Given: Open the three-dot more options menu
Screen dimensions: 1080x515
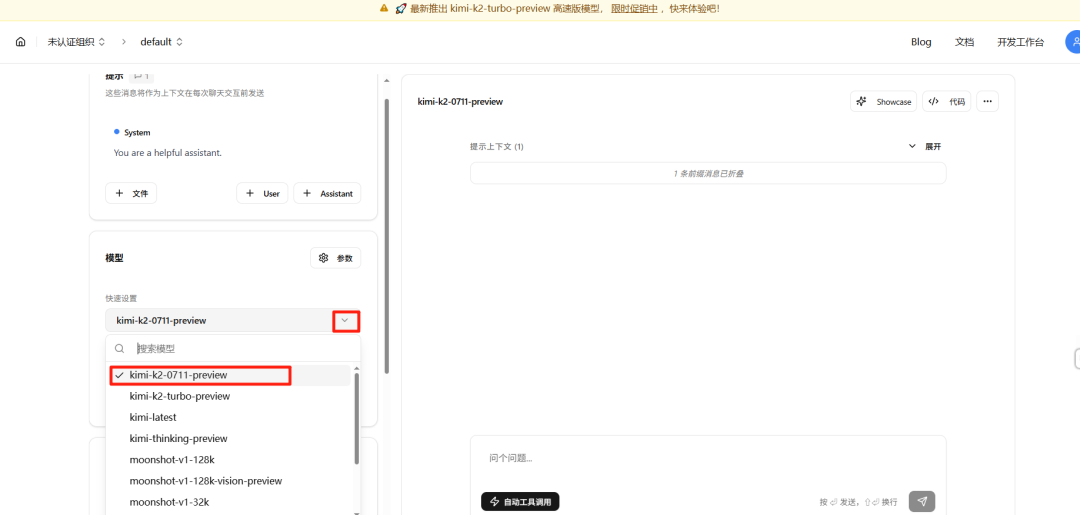Looking at the screenshot, I should pyautogui.click(x=987, y=101).
